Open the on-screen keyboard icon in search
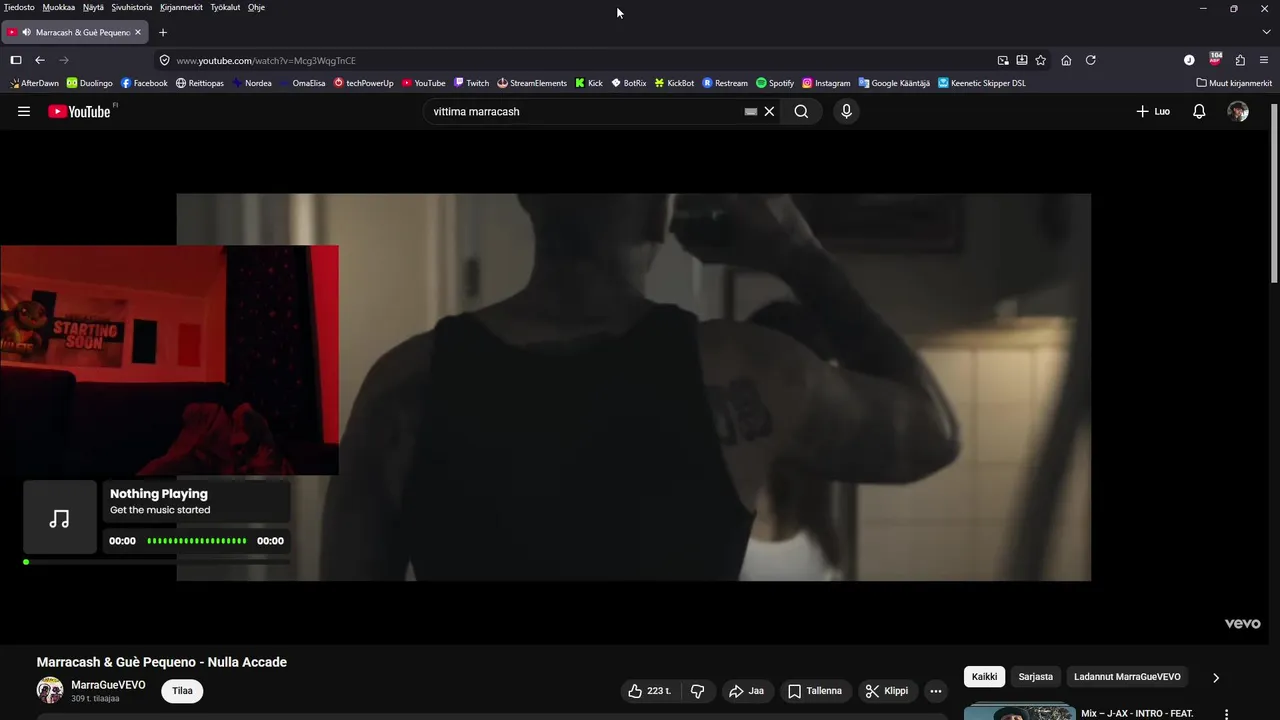 (x=751, y=112)
